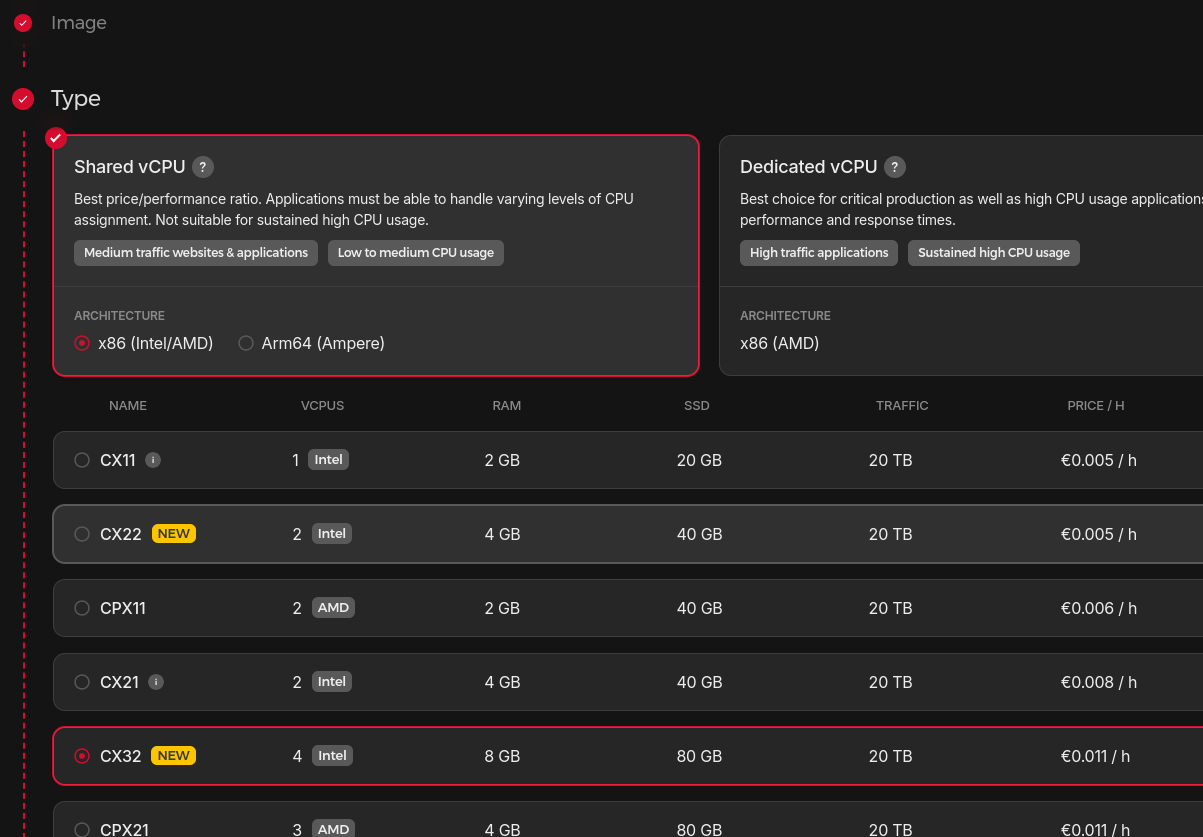
Task: Click the red checkmark beside Type section
Action: (x=22, y=98)
